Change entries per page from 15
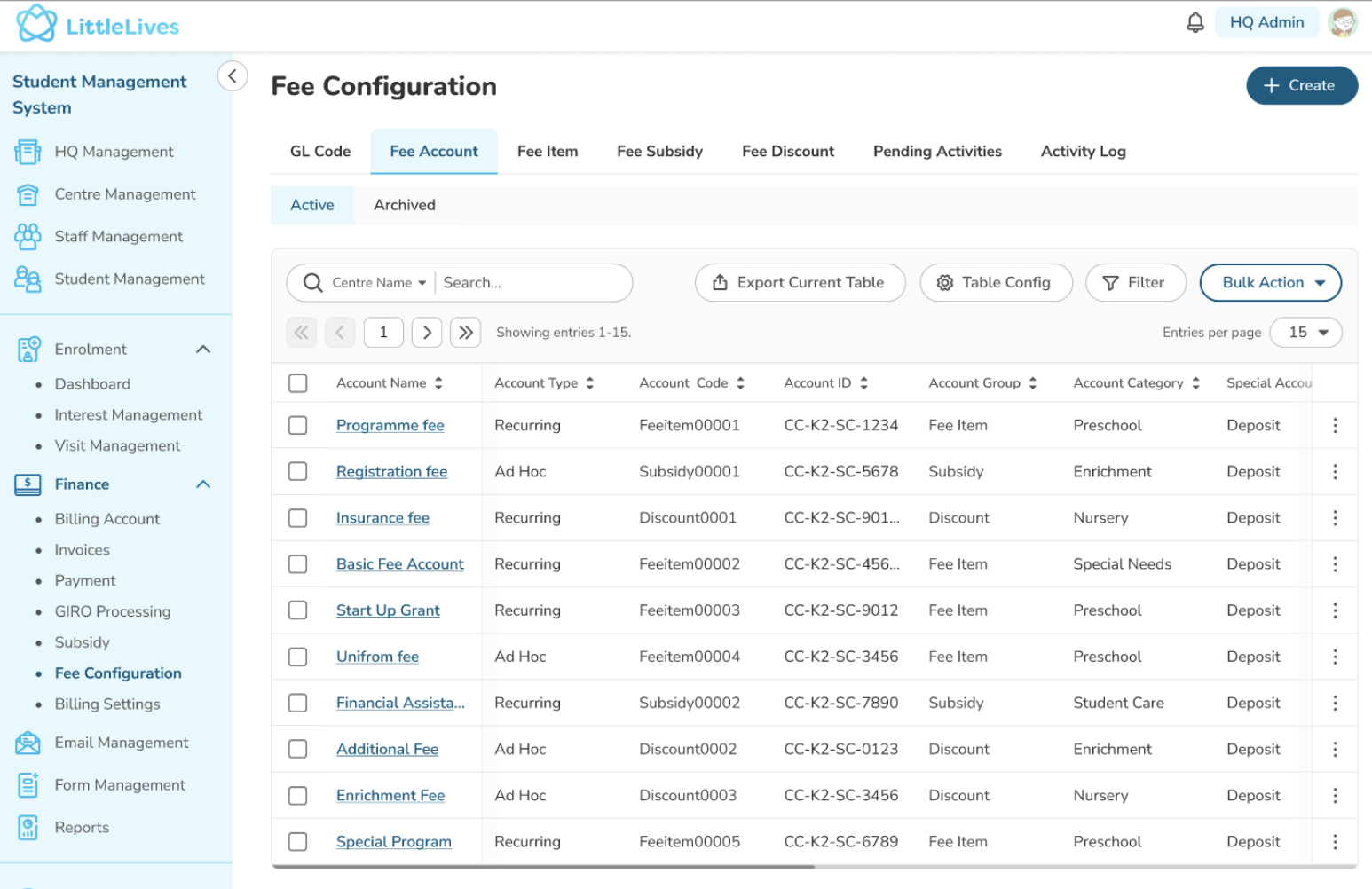The width and height of the screenshot is (1372, 889). [1305, 333]
